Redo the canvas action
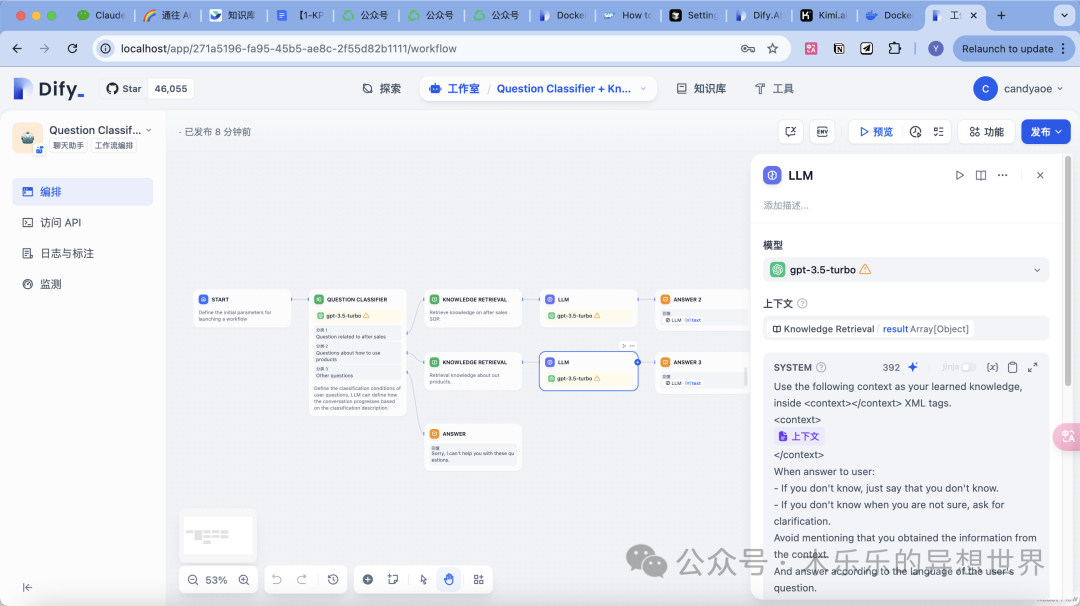The width and height of the screenshot is (1080, 606). pos(302,580)
